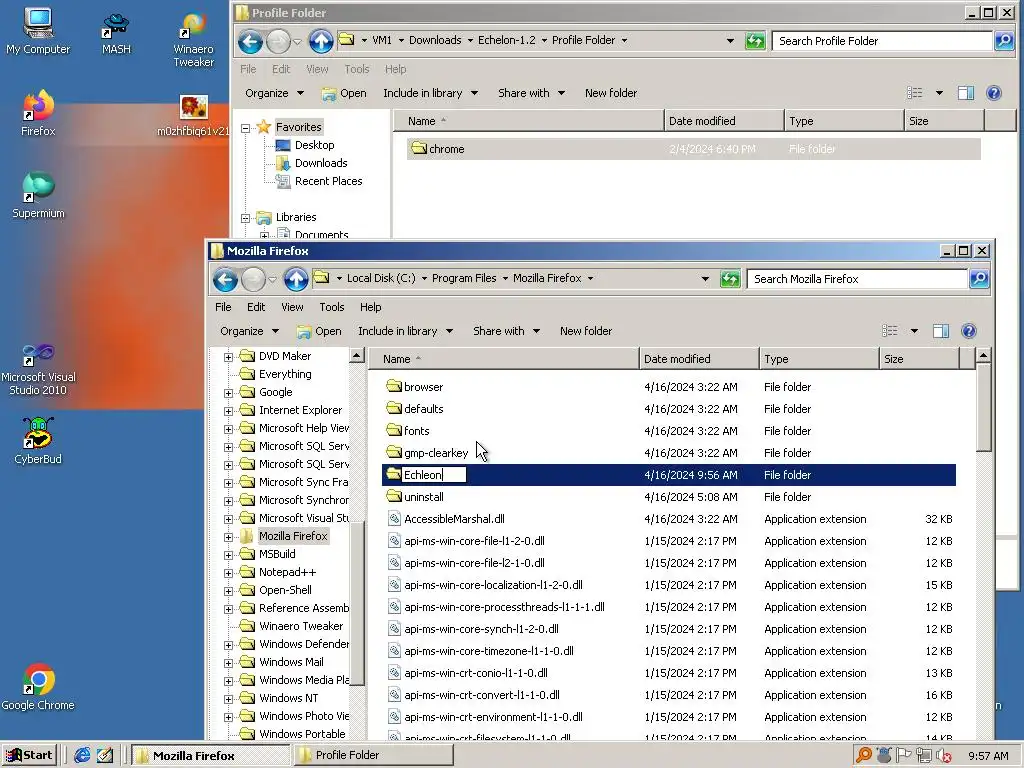Open Share with dropdown in Profile Folder window
The width and height of the screenshot is (1024, 768).
point(532,93)
